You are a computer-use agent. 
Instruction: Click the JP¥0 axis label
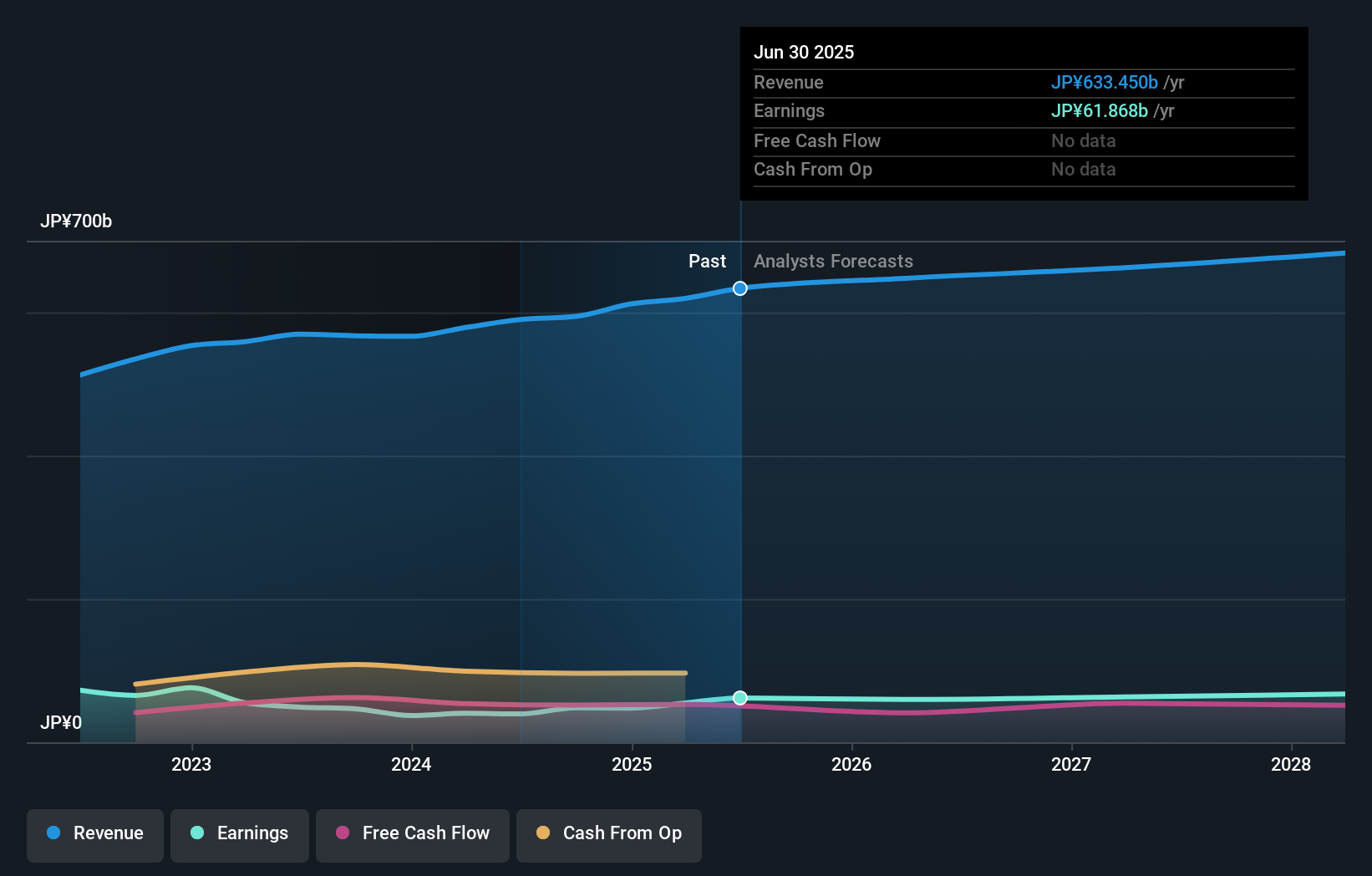coord(62,723)
